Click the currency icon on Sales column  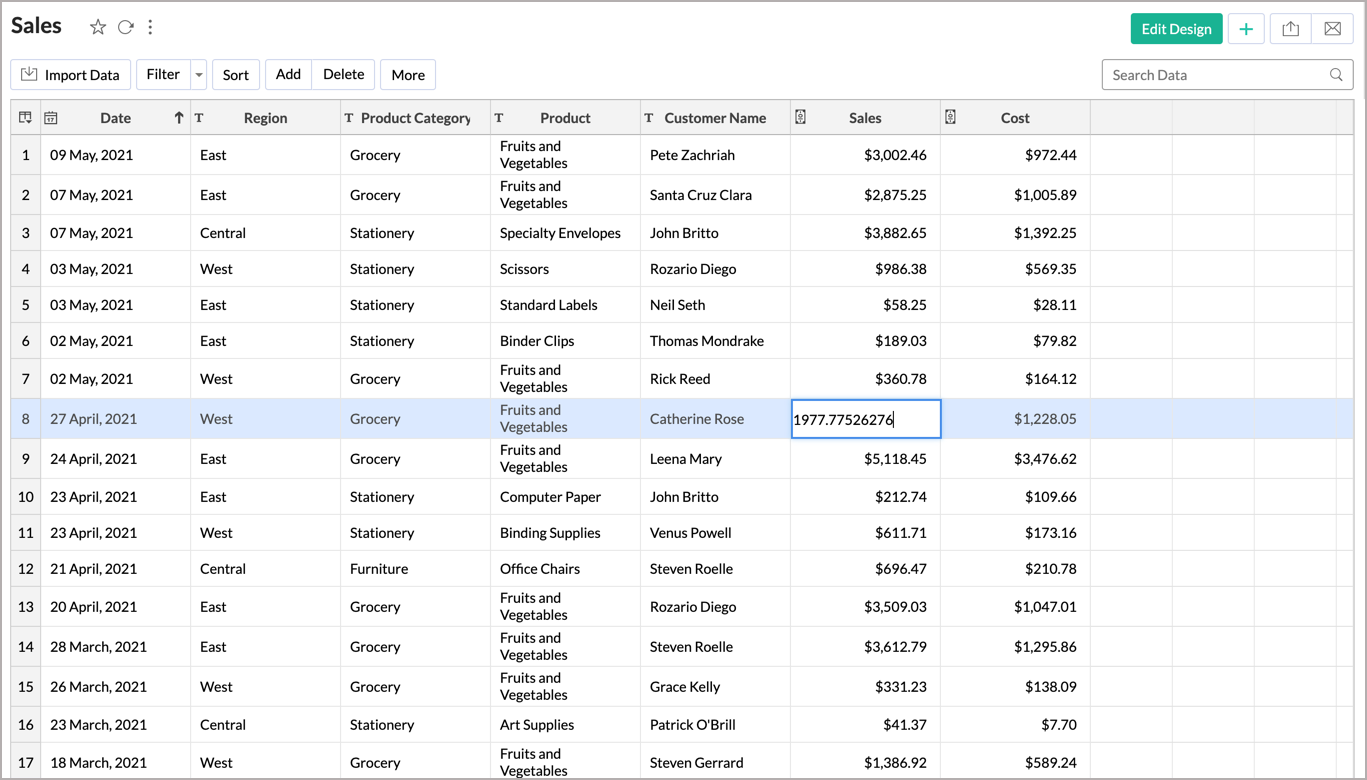800,117
